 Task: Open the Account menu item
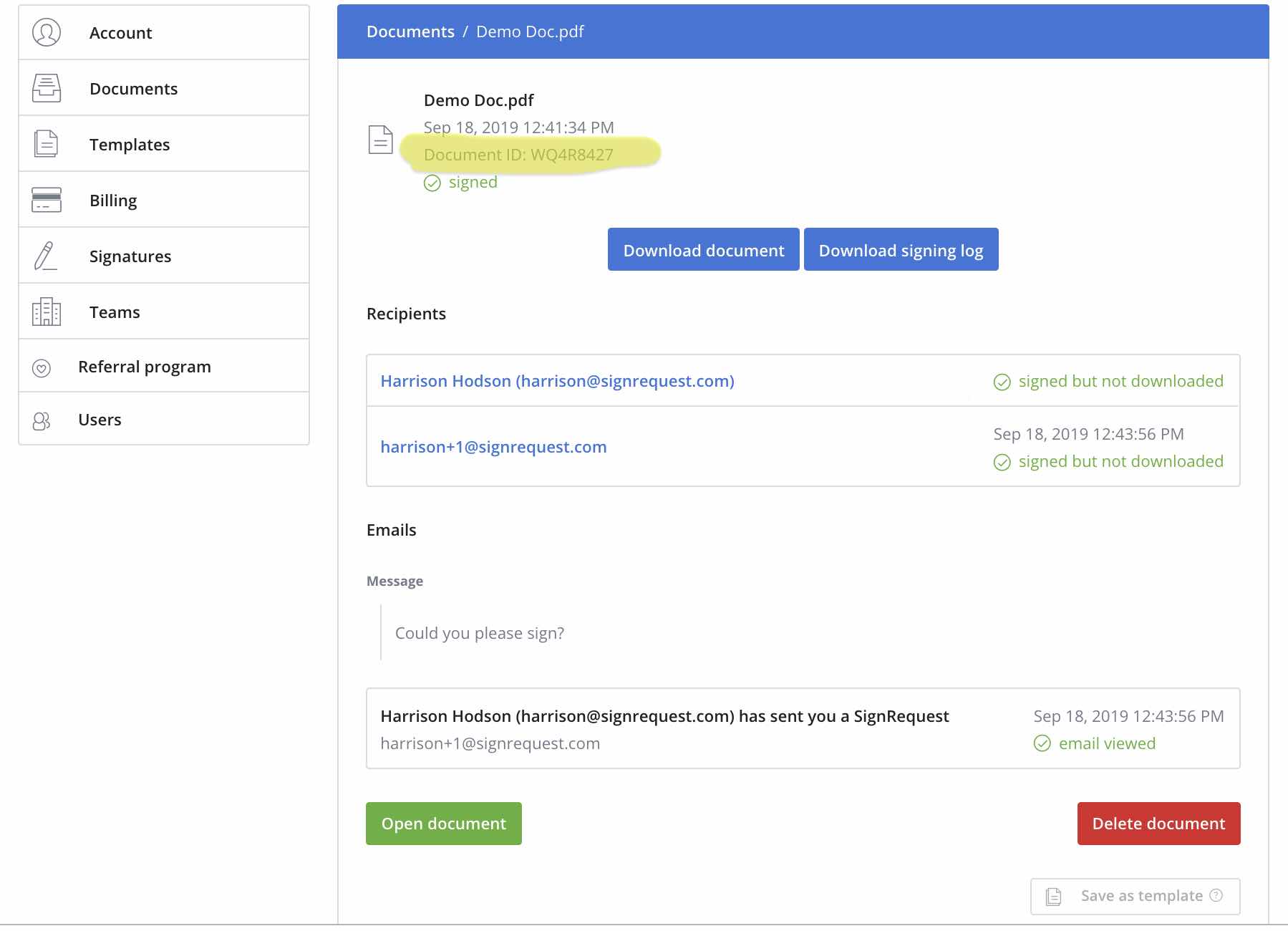tap(164, 32)
